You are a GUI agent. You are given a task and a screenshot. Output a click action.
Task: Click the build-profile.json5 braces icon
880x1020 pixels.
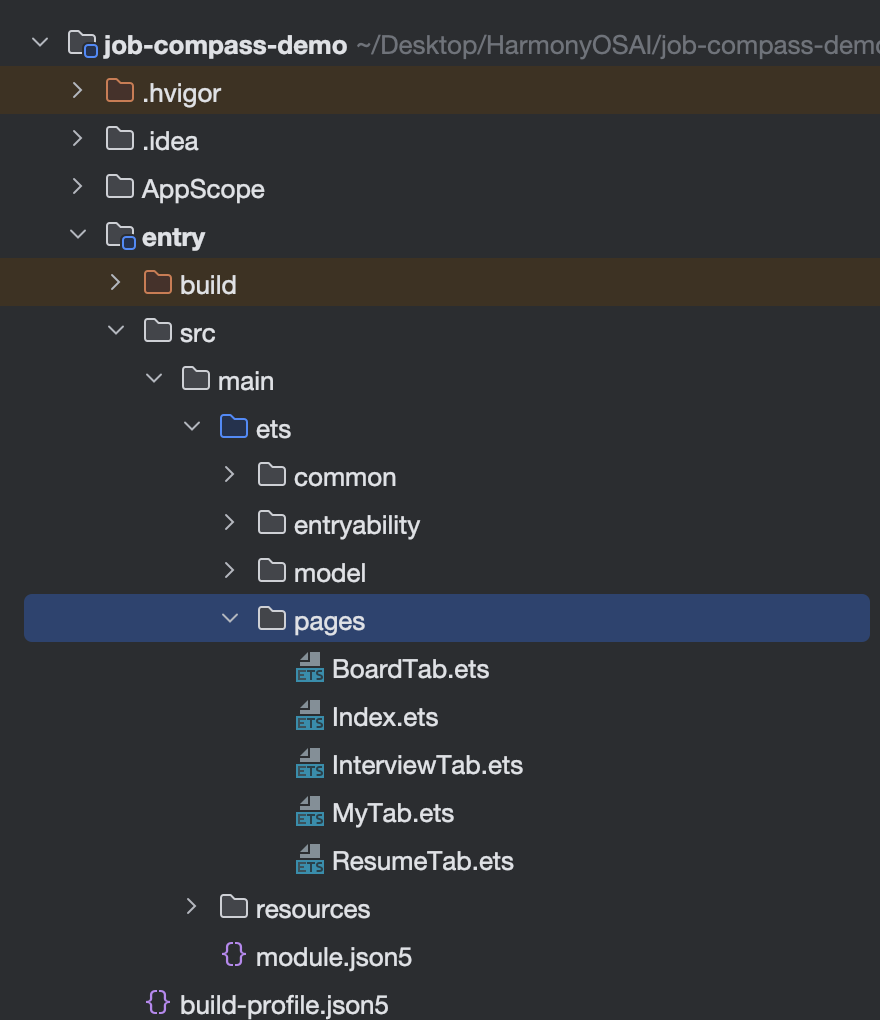tap(158, 1003)
